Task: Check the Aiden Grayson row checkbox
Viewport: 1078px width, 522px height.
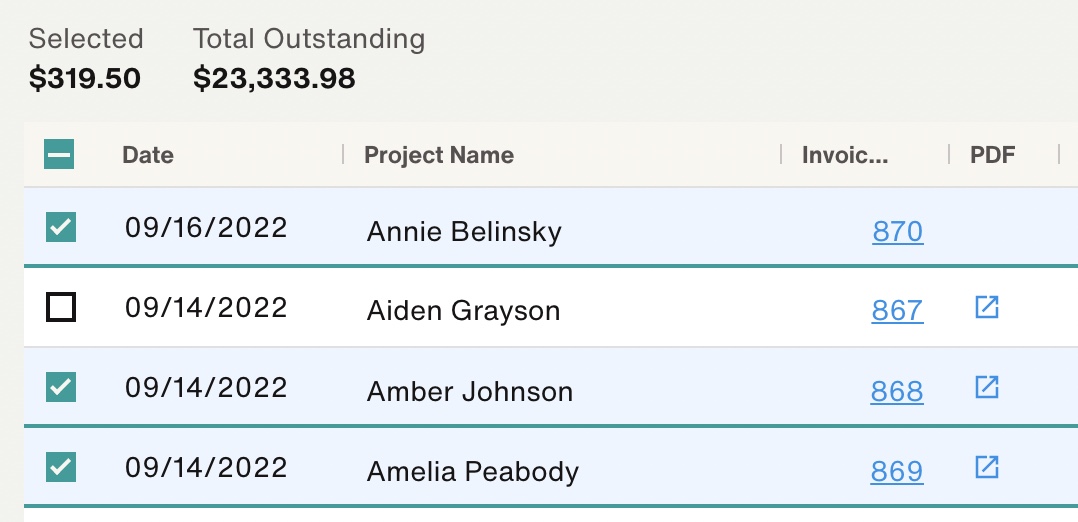Action: point(61,307)
